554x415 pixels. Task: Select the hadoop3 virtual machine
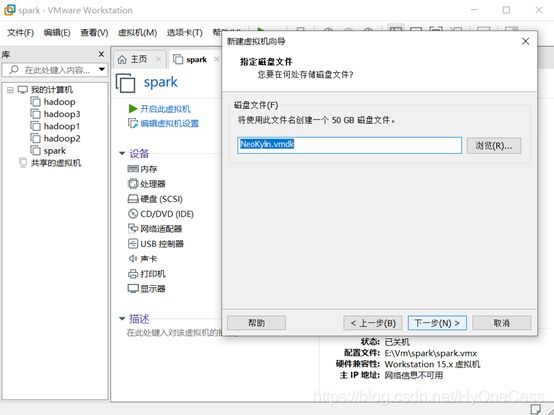click(62, 114)
